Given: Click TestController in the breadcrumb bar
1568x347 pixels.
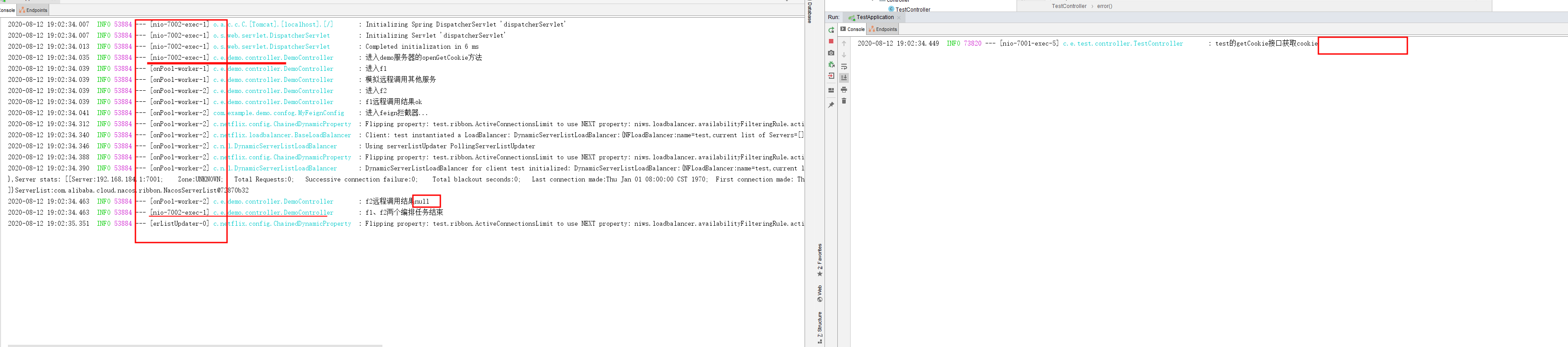Looking at the screenshot, I should click(1069, 6).
